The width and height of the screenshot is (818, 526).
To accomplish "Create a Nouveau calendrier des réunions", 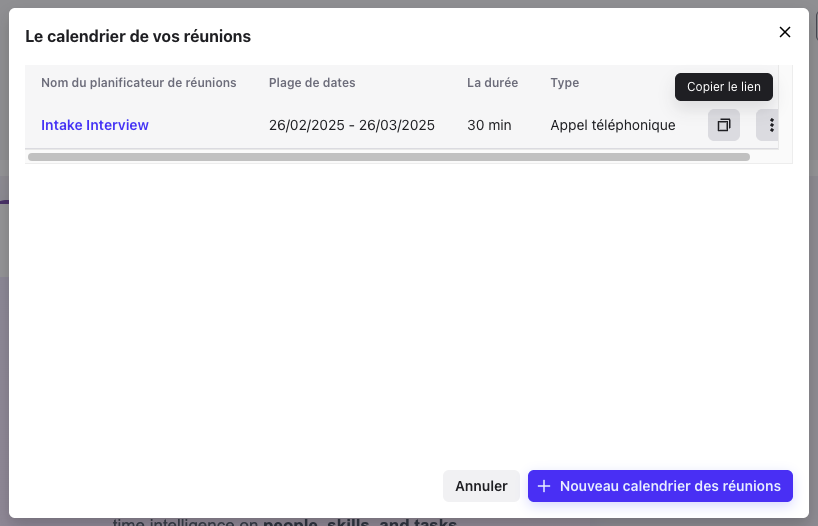I will [x=660, y=486].
